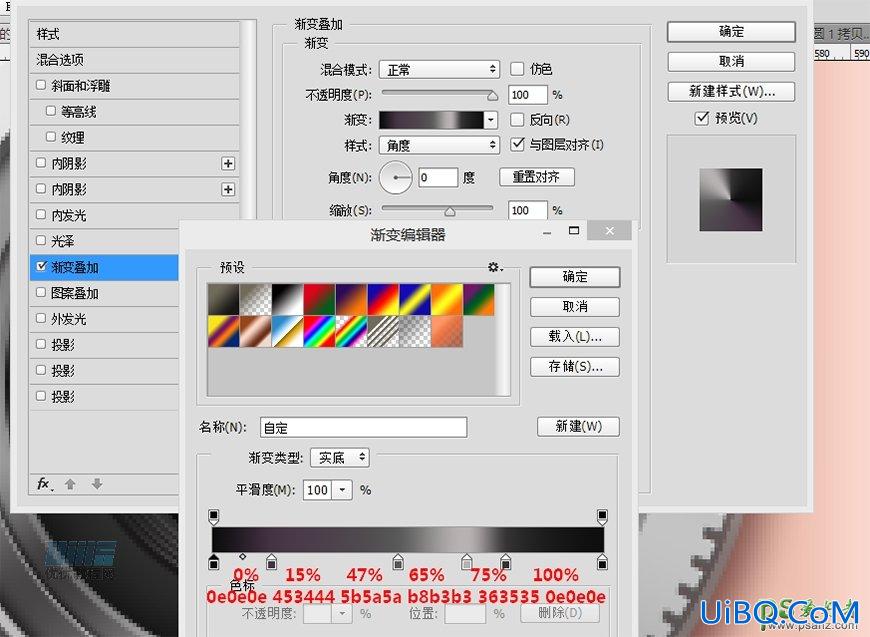Image resolution: width=870 pixels, height=637 pixels.
Task: Select the black-to-white gradient preset
Action: pyautogui.click(x=287, y=300)
